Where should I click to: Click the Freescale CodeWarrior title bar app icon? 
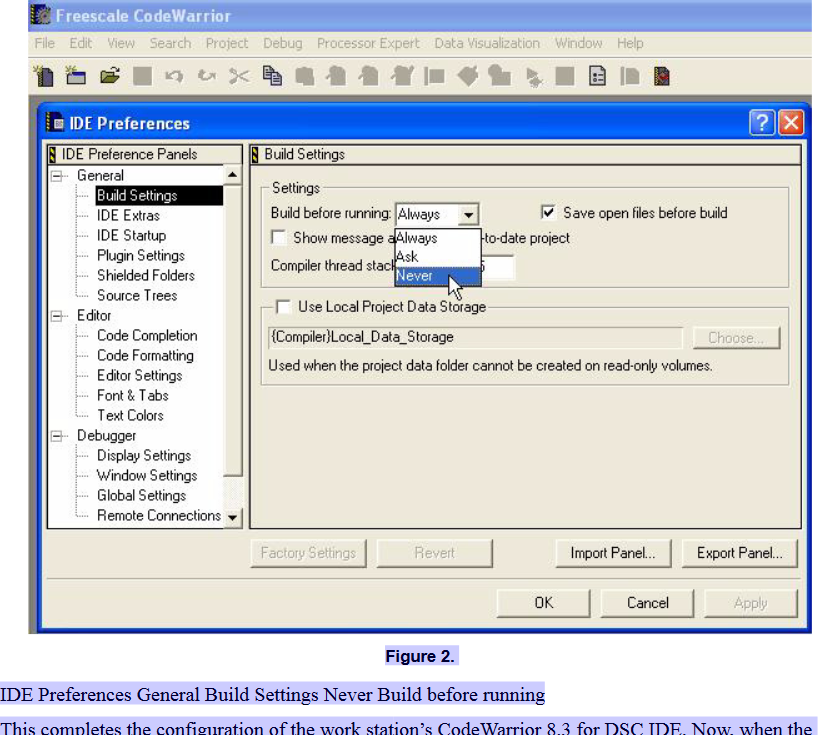(x=41, y=15)
